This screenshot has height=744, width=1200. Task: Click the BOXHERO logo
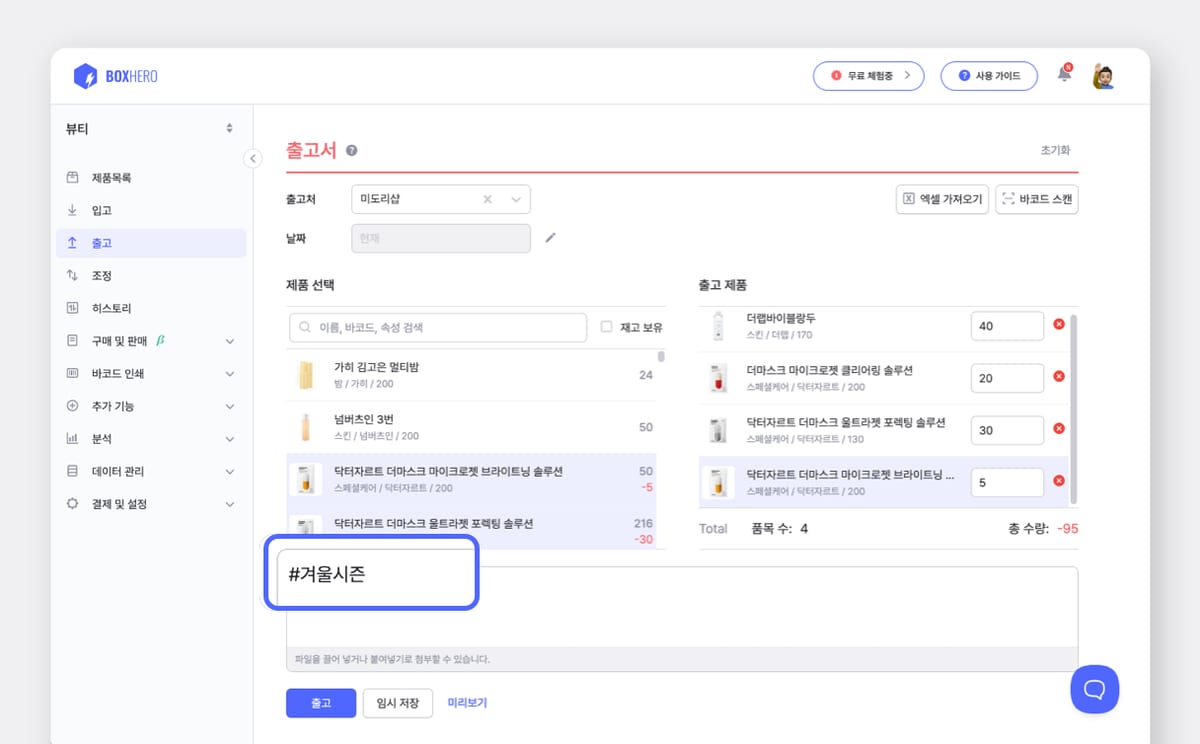(x=116, y=76)
